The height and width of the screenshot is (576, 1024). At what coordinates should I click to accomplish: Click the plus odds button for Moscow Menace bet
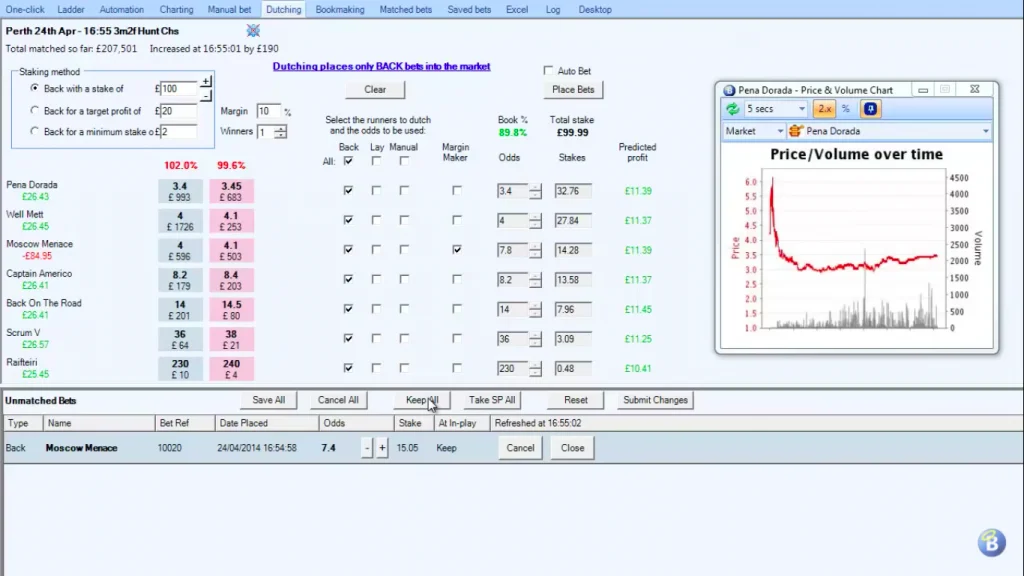pyautogui.click(x=382, y=448)
